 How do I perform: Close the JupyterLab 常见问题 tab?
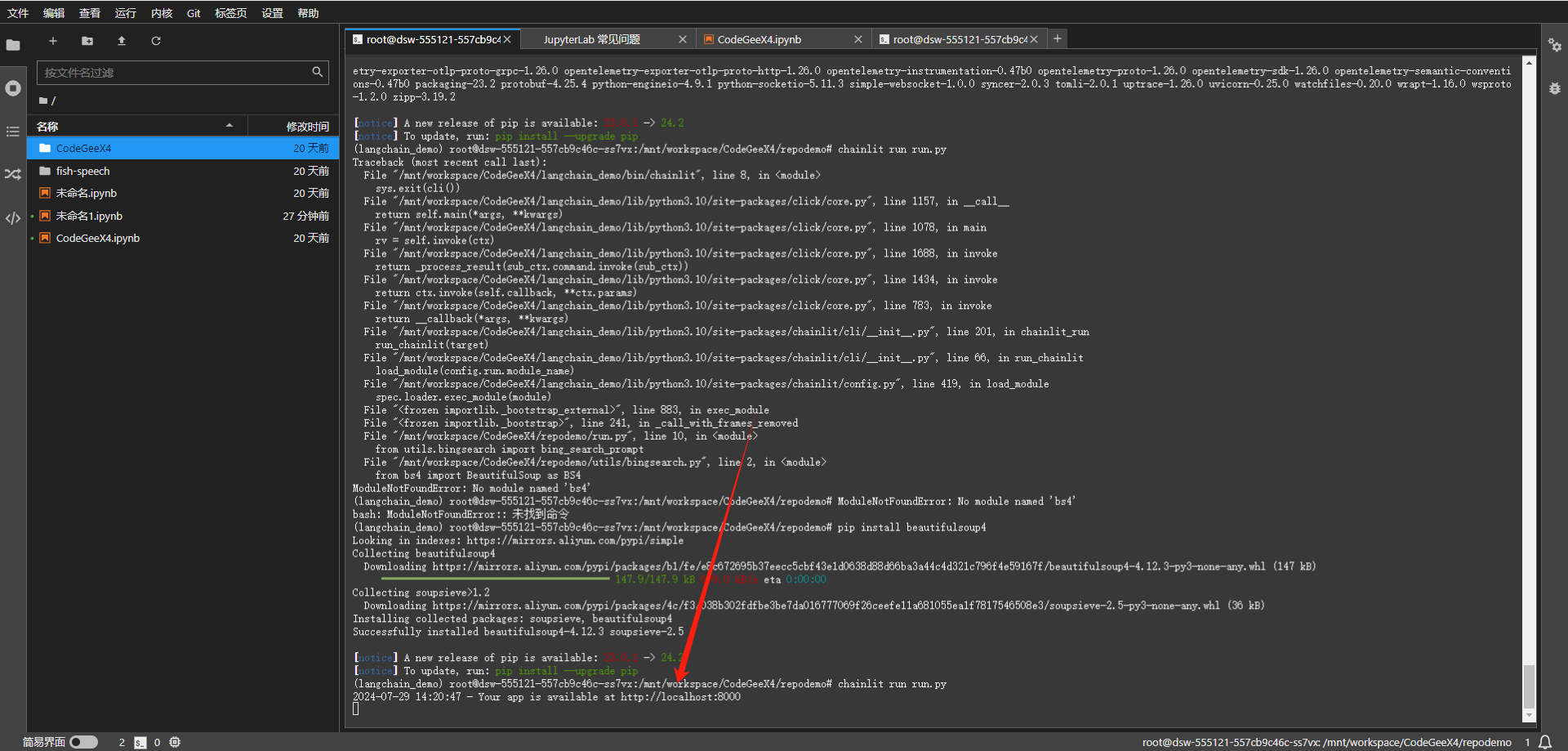coord(683,39)
